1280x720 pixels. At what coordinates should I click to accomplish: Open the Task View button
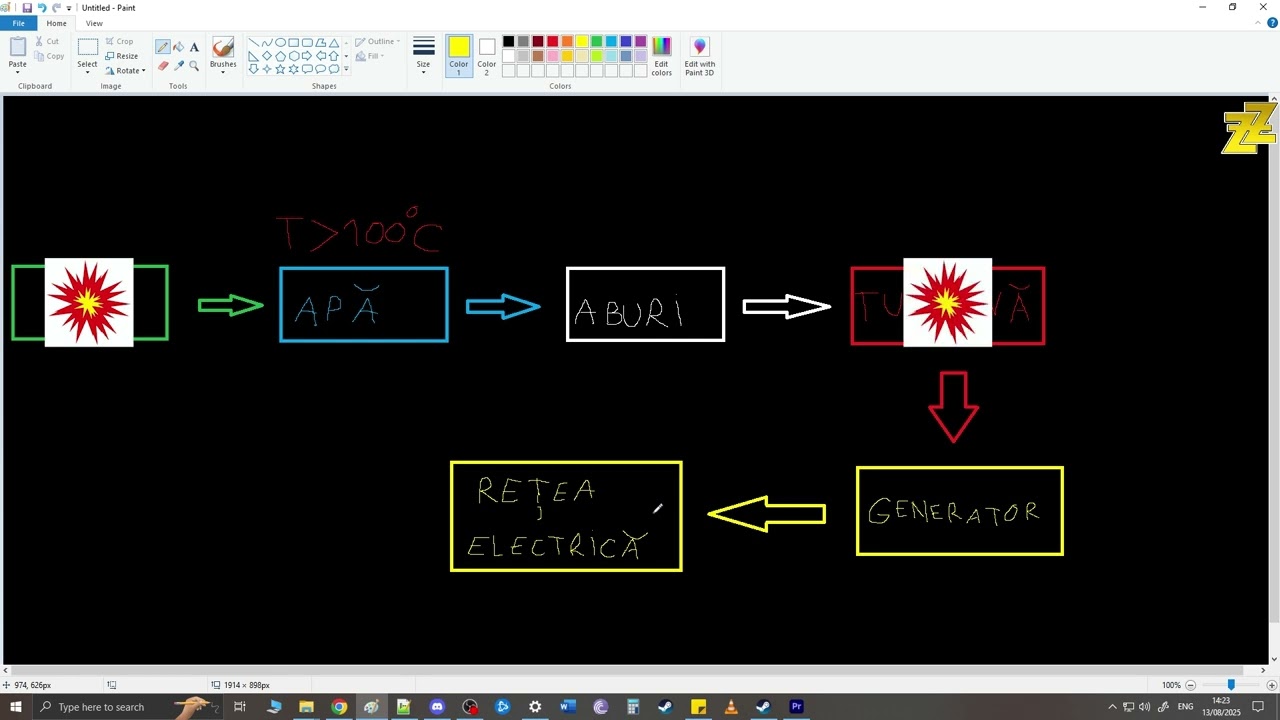tap(240, 707)
